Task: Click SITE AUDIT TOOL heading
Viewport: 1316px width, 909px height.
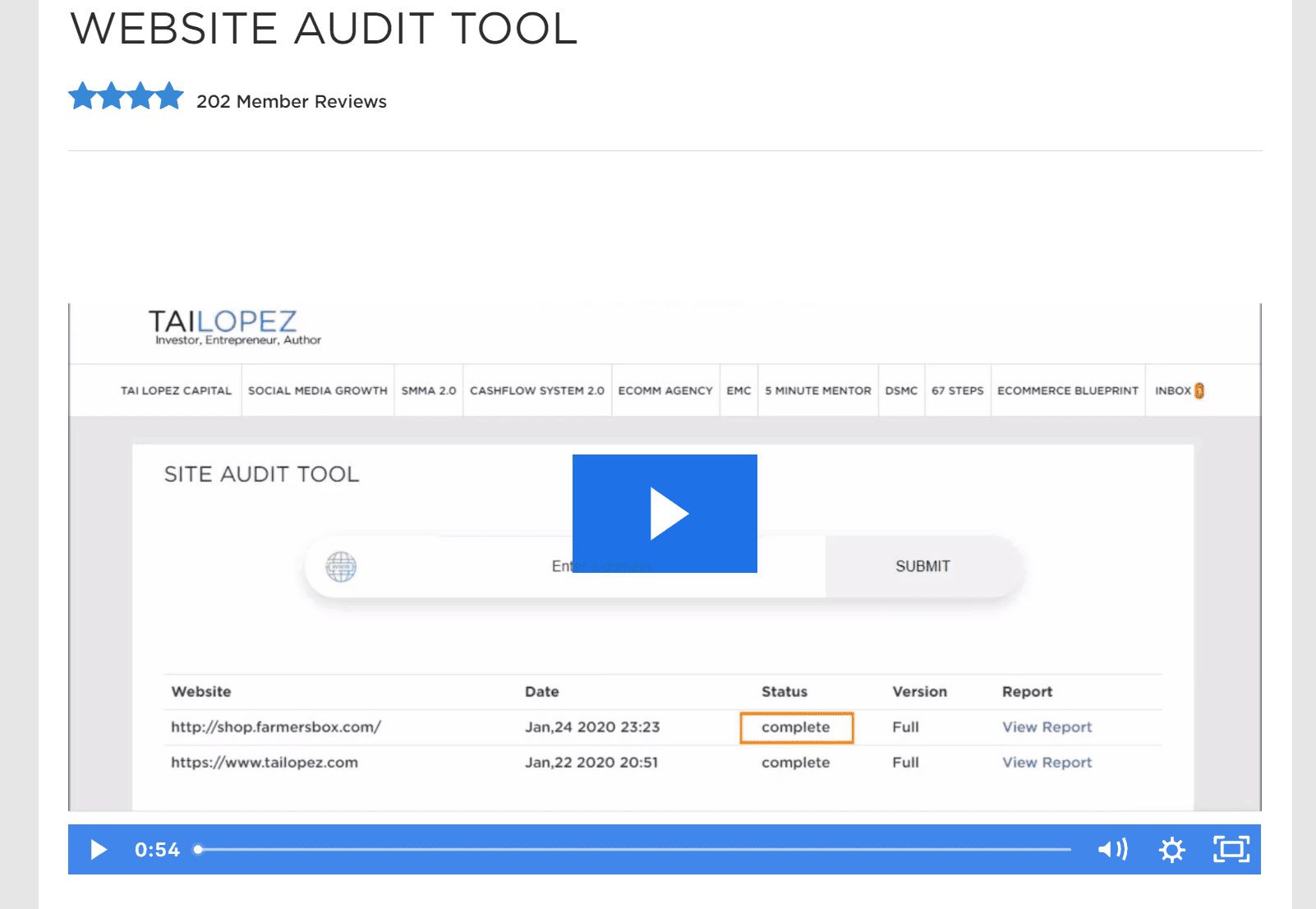Action: [x=262, y=474]
